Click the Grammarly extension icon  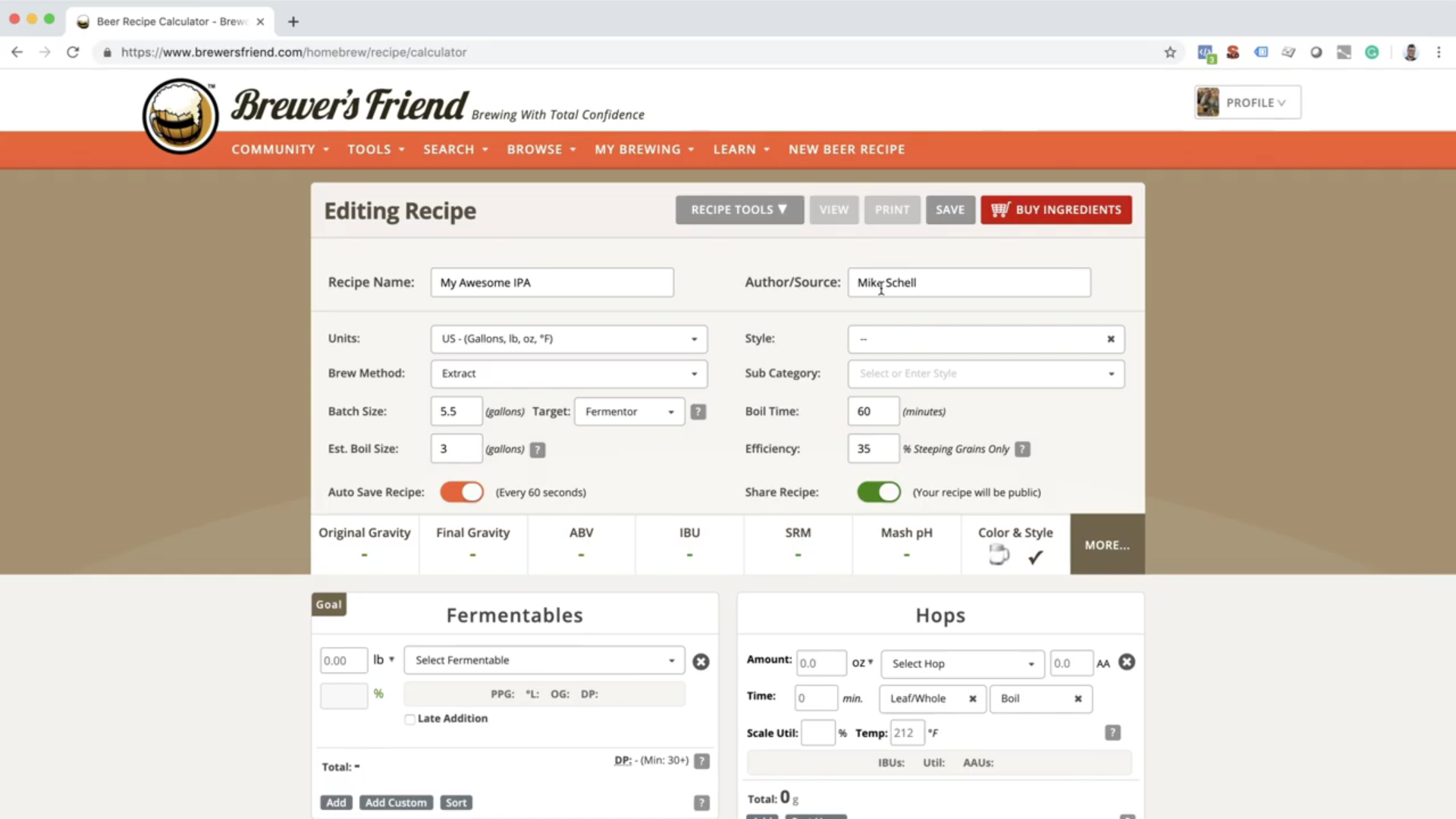coord(1372,52)
